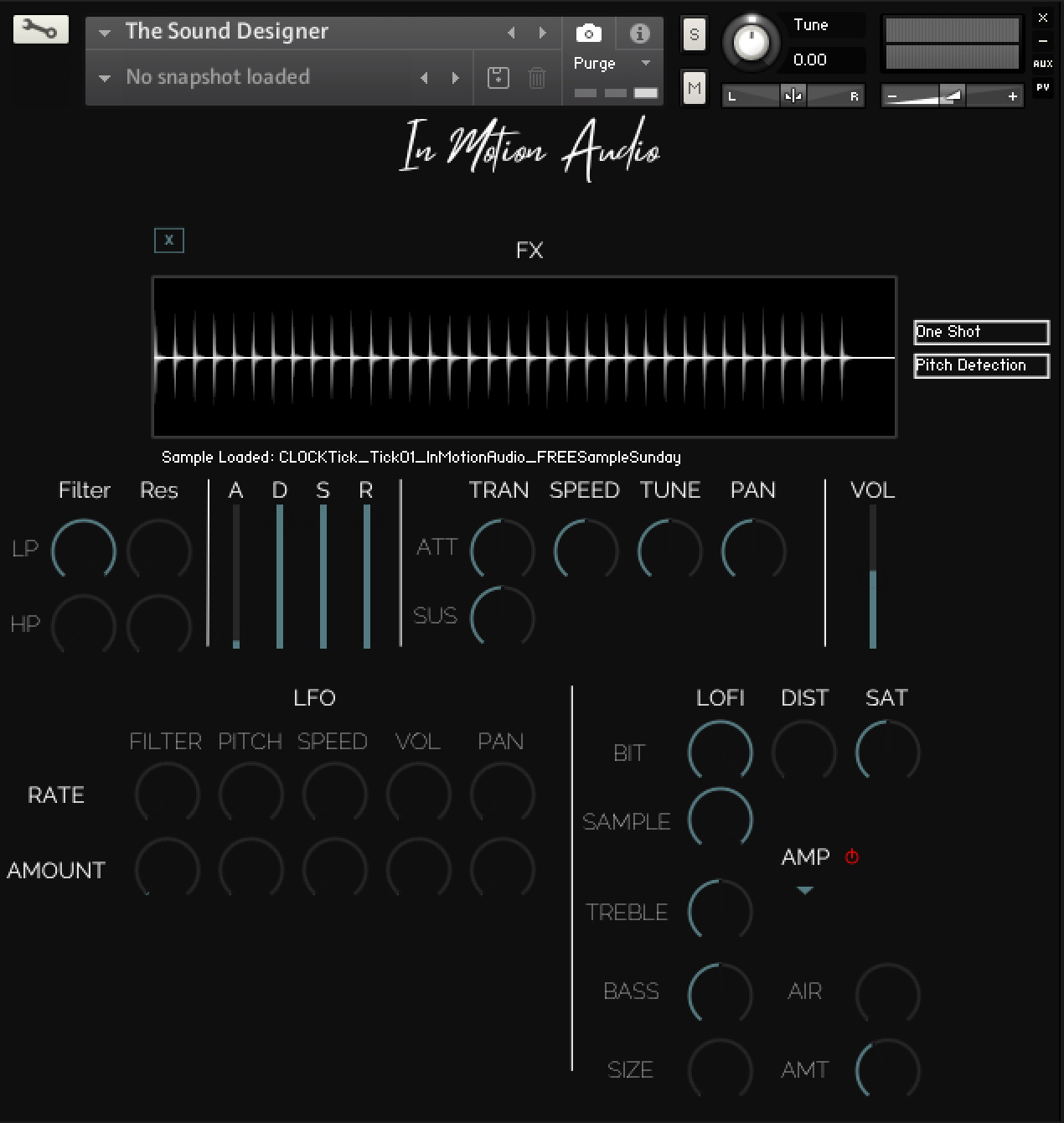Open the wrench instrument edit mode
Screen dimensions: 1064x1123
pyautogui.click(x=40, y=30)
